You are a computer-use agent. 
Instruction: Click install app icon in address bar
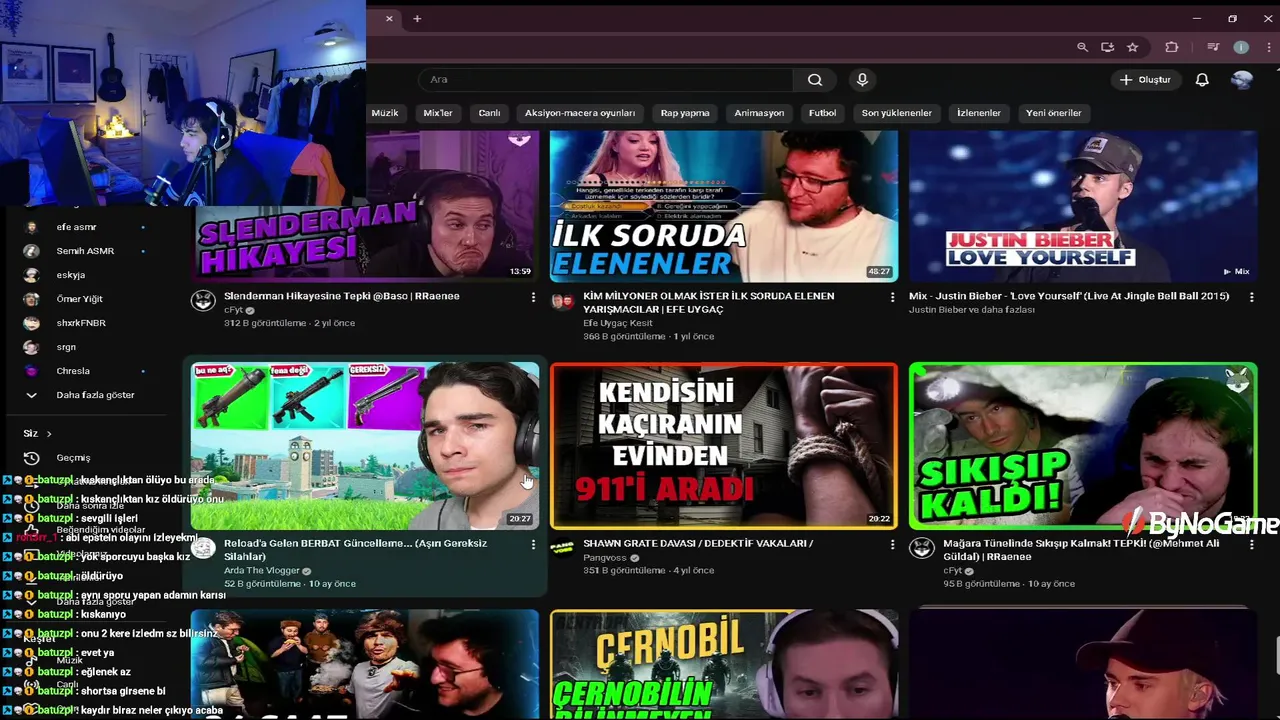tap(1107, 47)
